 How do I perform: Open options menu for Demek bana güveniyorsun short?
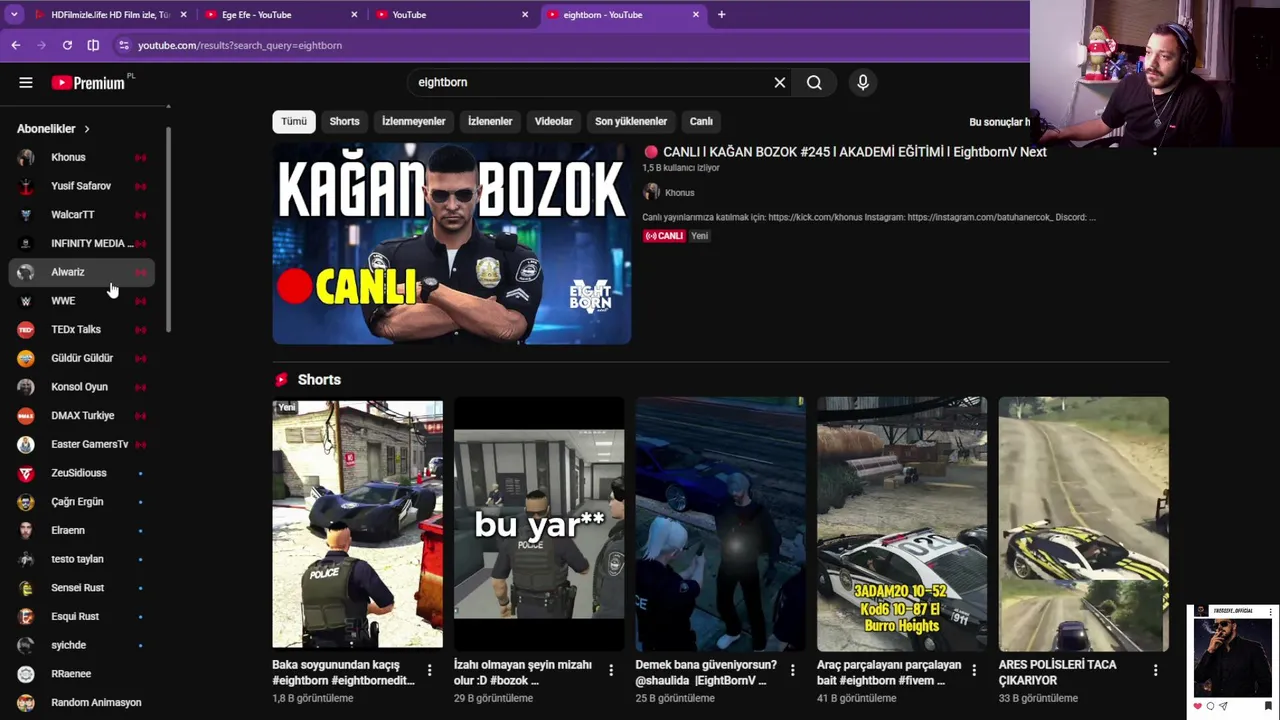click(792, 670)
